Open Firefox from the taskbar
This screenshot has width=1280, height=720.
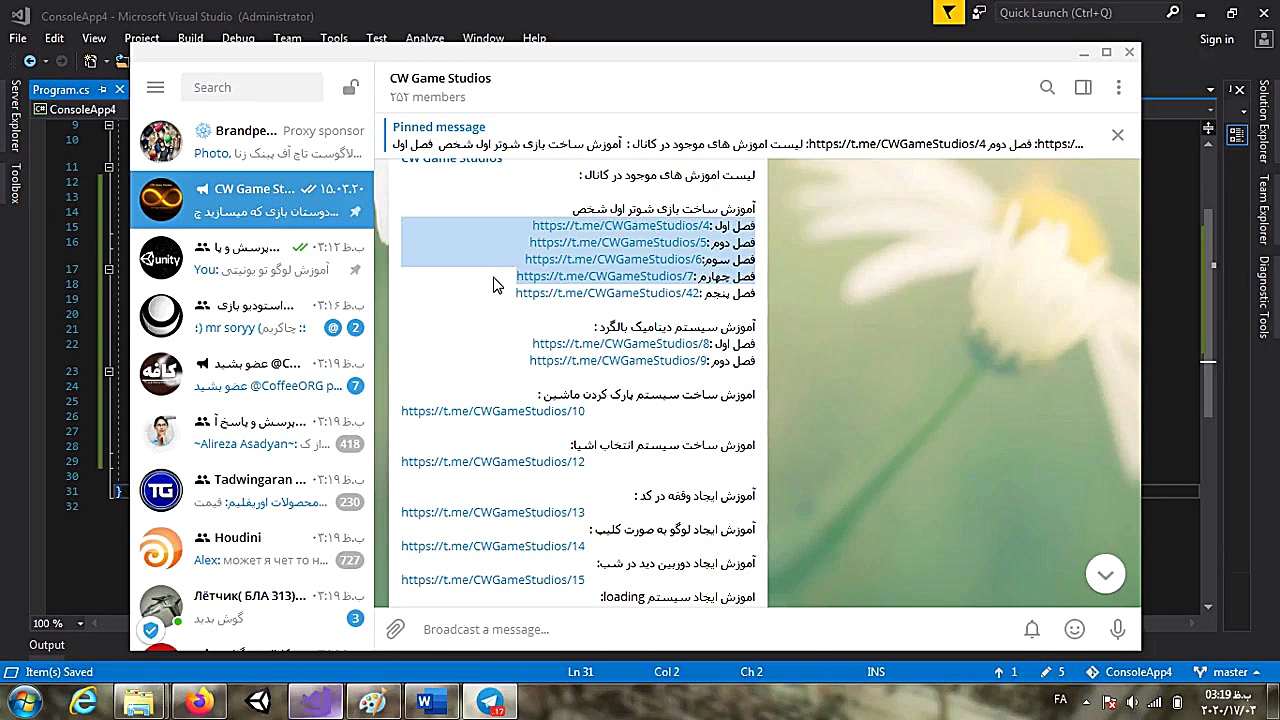[198, 701]
